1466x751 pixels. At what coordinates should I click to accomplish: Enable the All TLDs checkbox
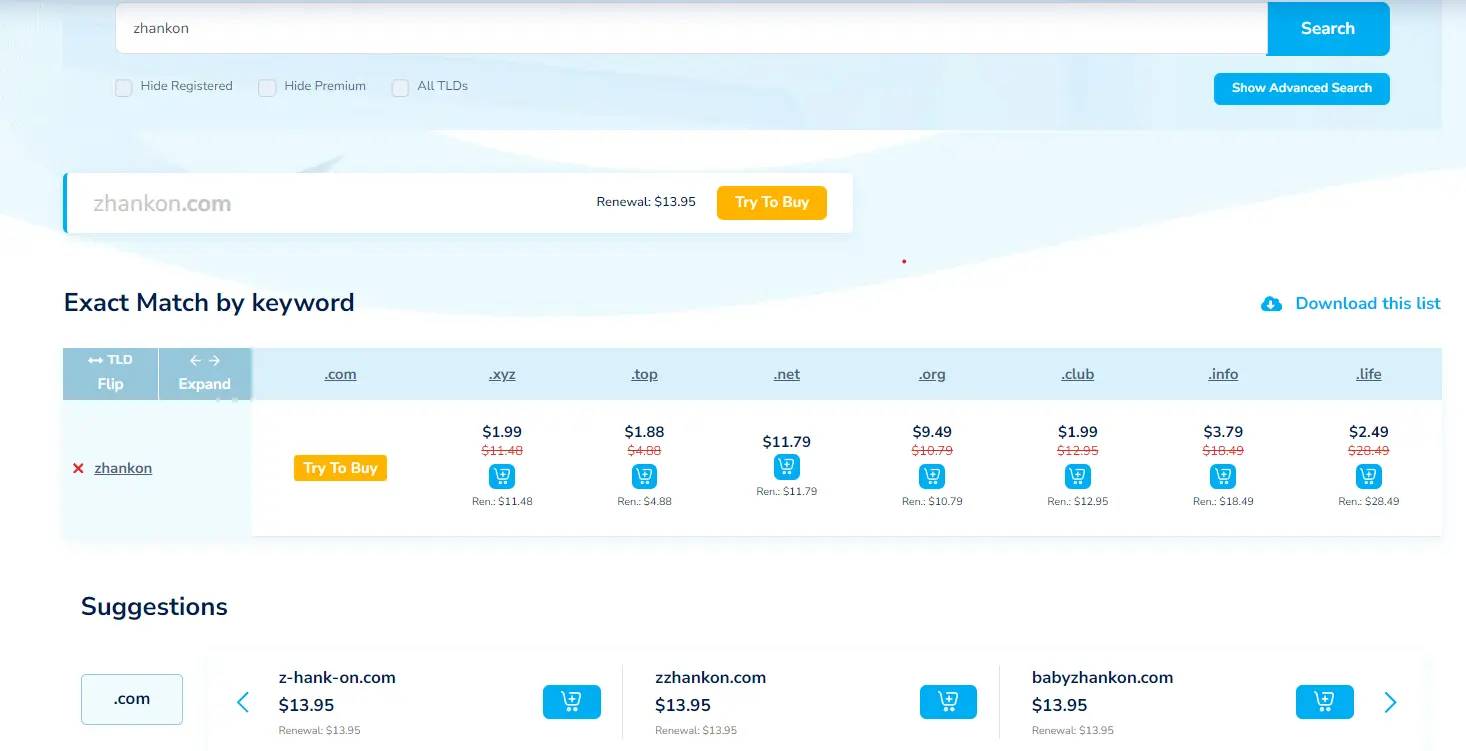(x=400, y=87)
